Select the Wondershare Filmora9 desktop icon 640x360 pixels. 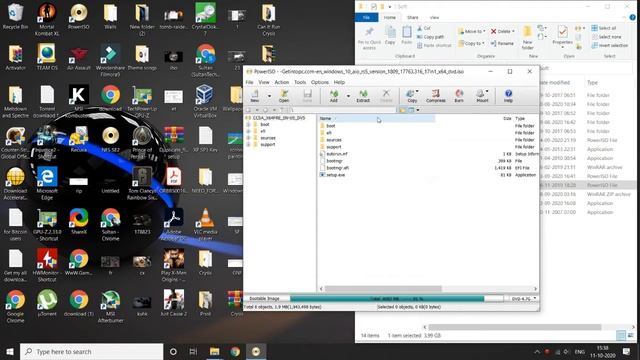point(110,60)
